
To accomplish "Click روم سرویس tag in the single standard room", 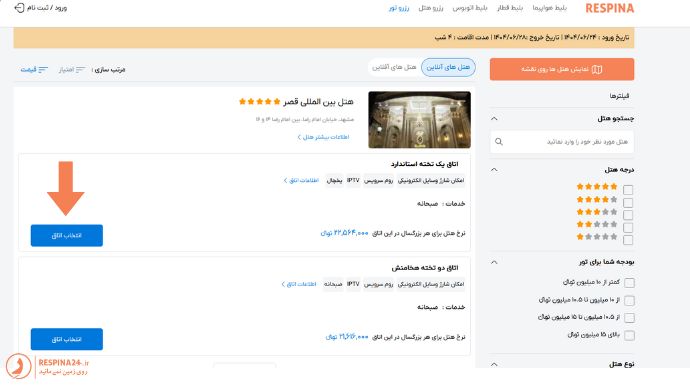I will point(378,180).
